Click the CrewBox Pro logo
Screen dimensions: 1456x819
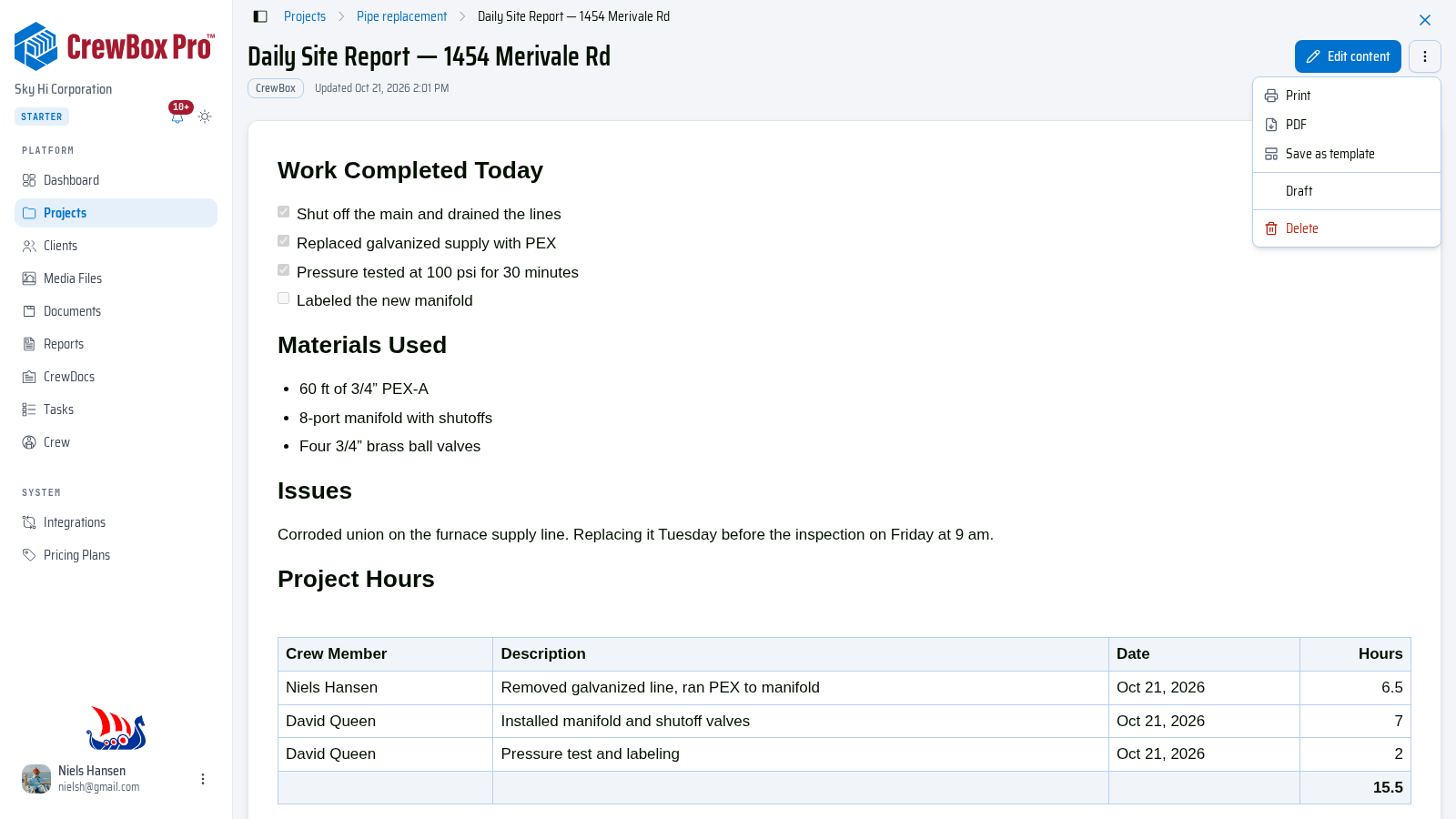115,46
